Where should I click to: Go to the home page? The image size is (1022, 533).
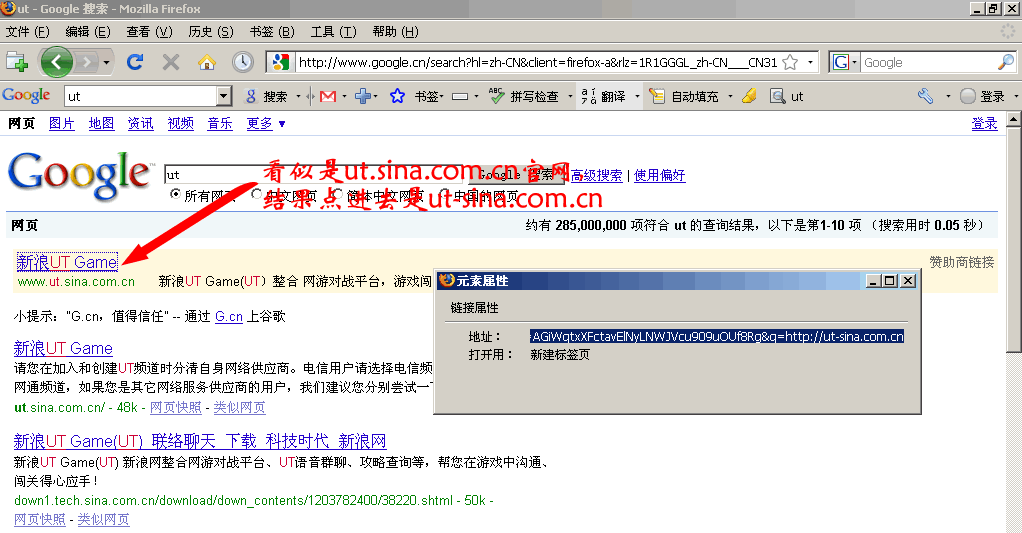[207, 63]
